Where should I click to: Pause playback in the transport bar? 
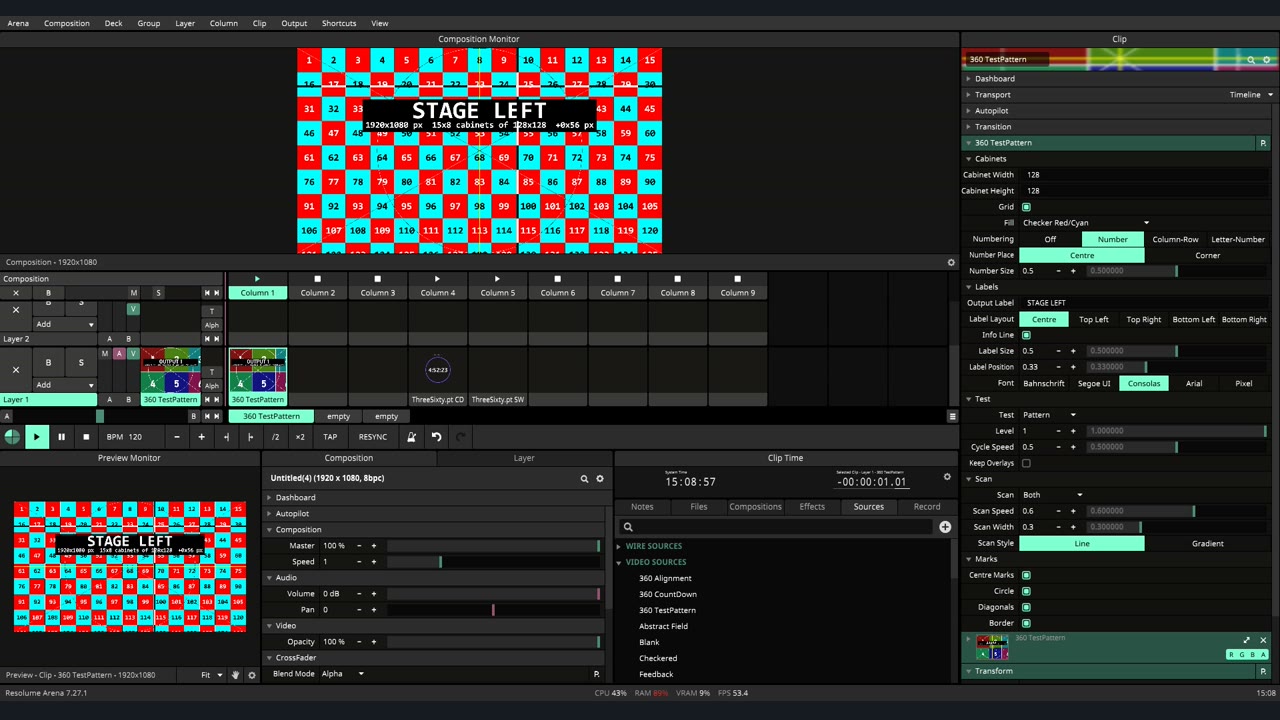point(61,437)
